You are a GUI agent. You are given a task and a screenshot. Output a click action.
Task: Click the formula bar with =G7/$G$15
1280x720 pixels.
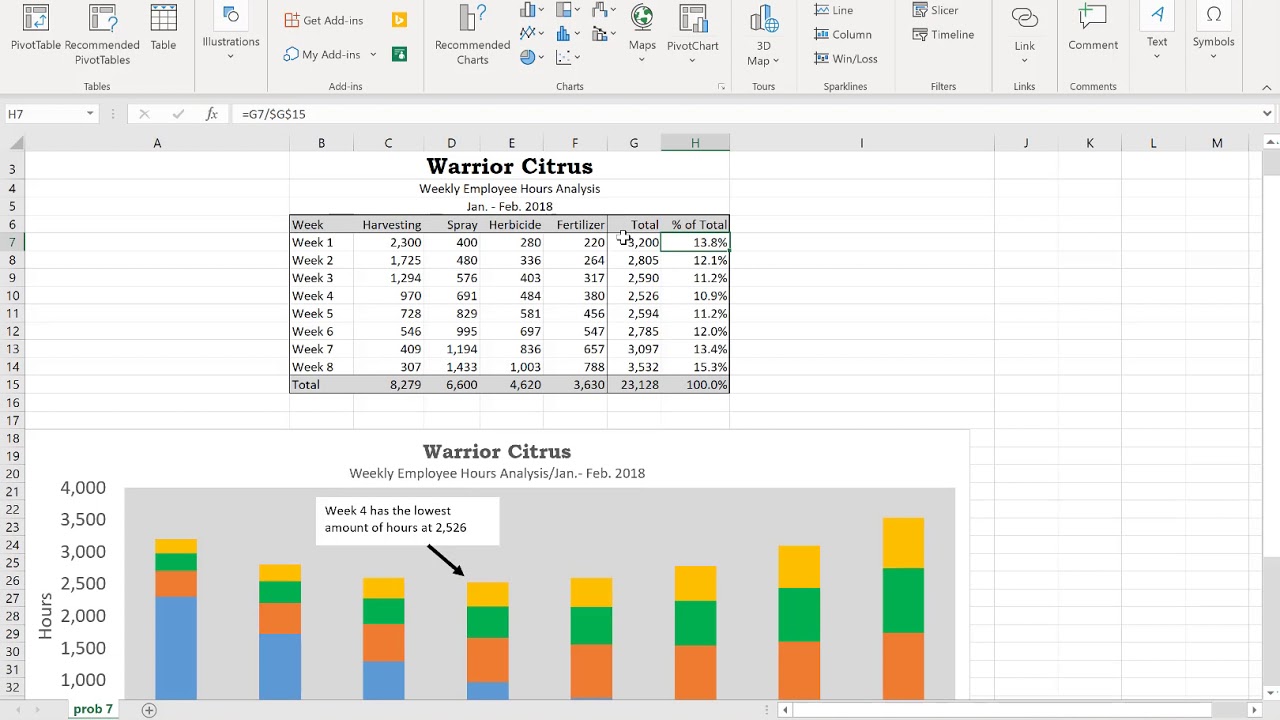(745, 114)
